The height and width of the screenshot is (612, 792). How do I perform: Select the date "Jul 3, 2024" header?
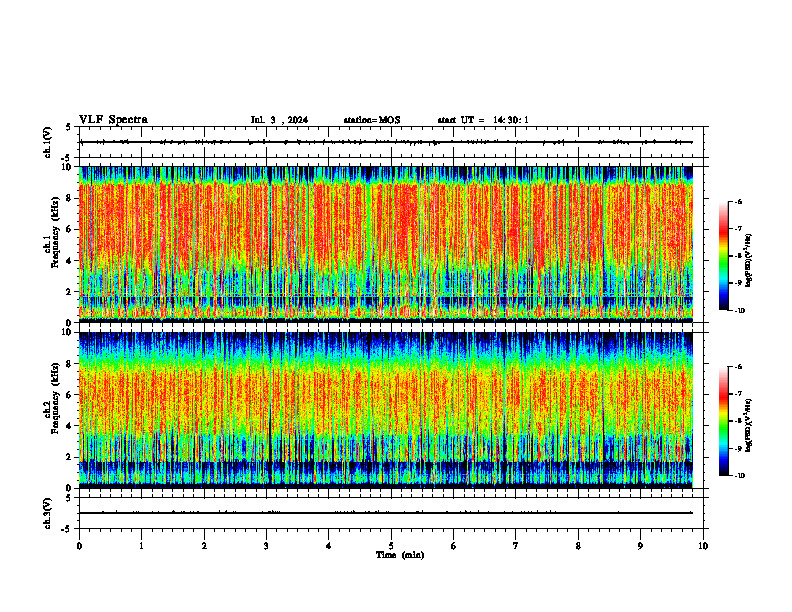click(279, 120)
